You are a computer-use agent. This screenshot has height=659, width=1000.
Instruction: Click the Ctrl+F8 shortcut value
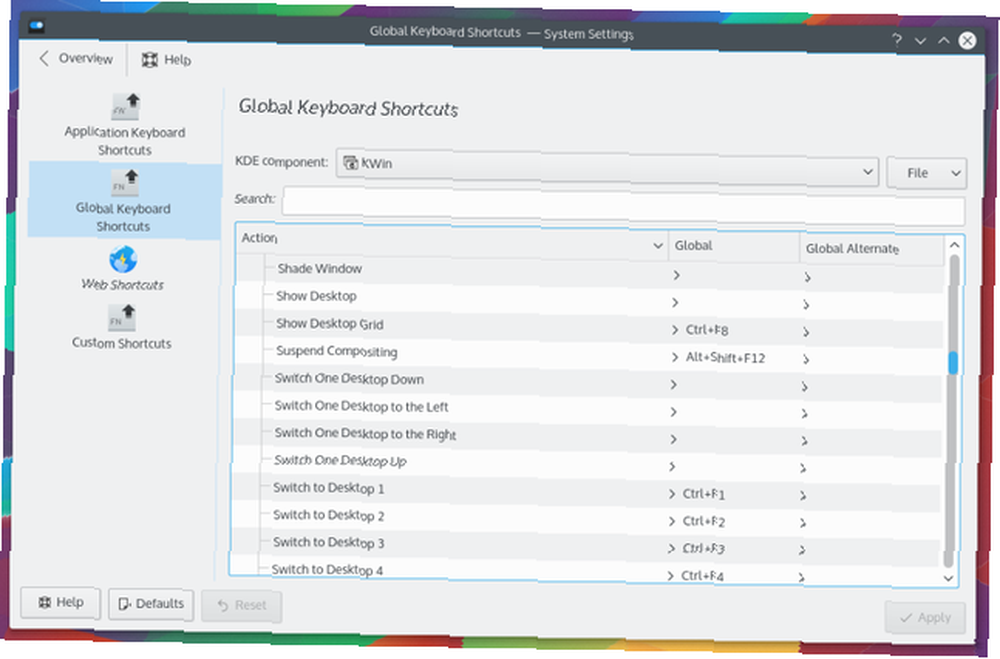707,330
